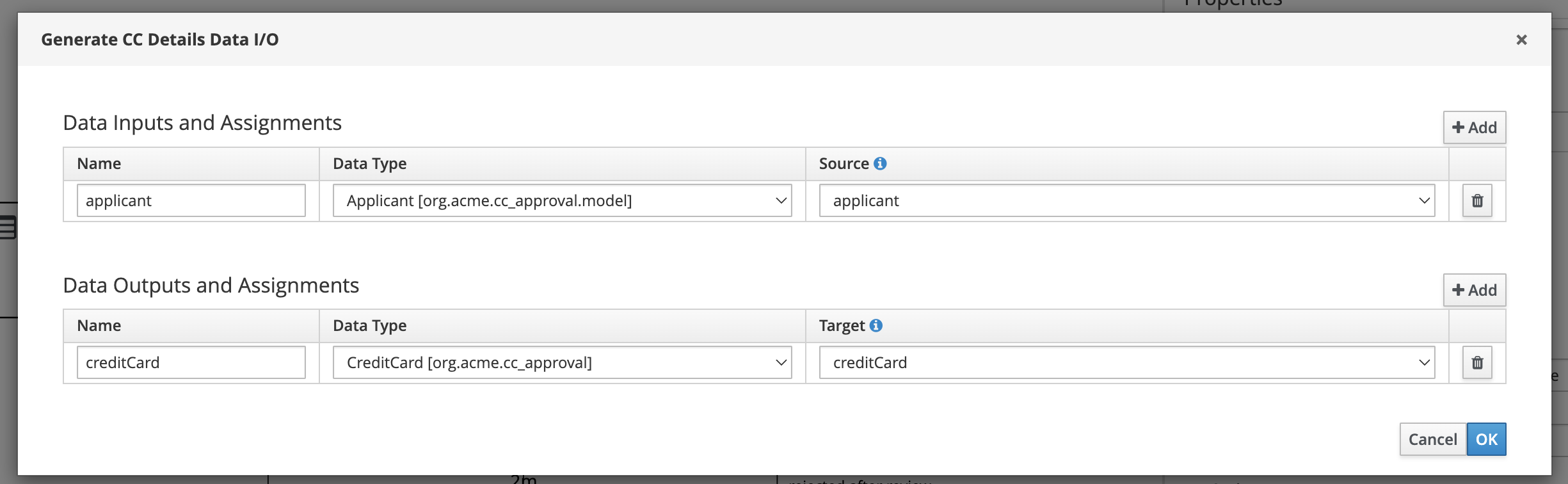This screenshot has height=484, width=1568.
Task: Add a new data output
Action: pyautogui.click(x=1475, y=290)
